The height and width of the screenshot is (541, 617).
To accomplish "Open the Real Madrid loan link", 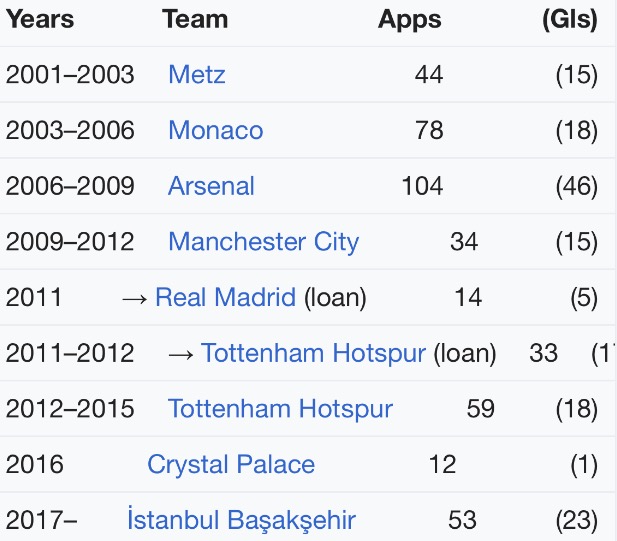I will click(225, 297).
